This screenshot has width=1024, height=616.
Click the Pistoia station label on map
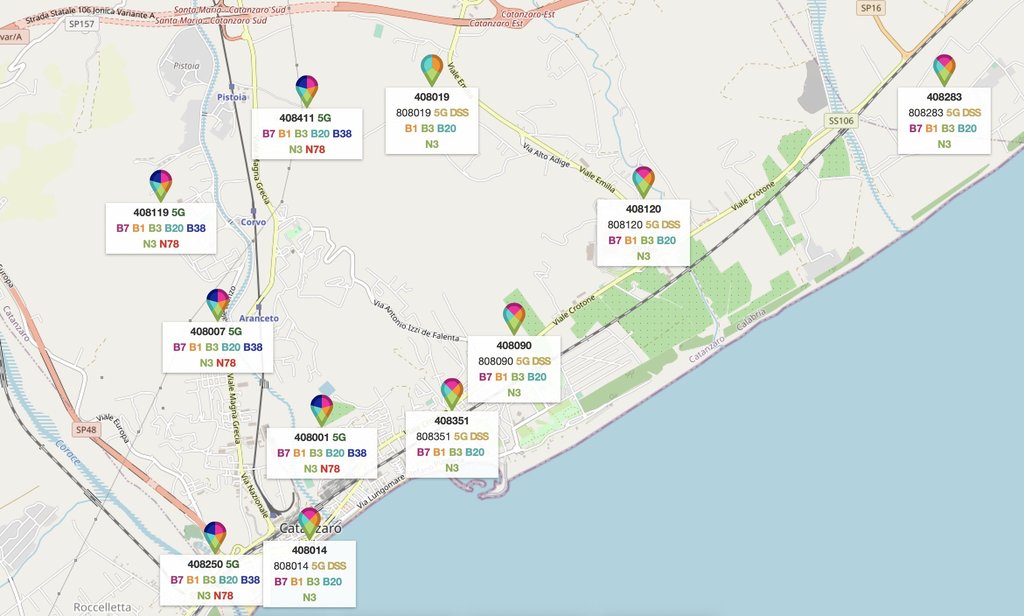(232, 97)
